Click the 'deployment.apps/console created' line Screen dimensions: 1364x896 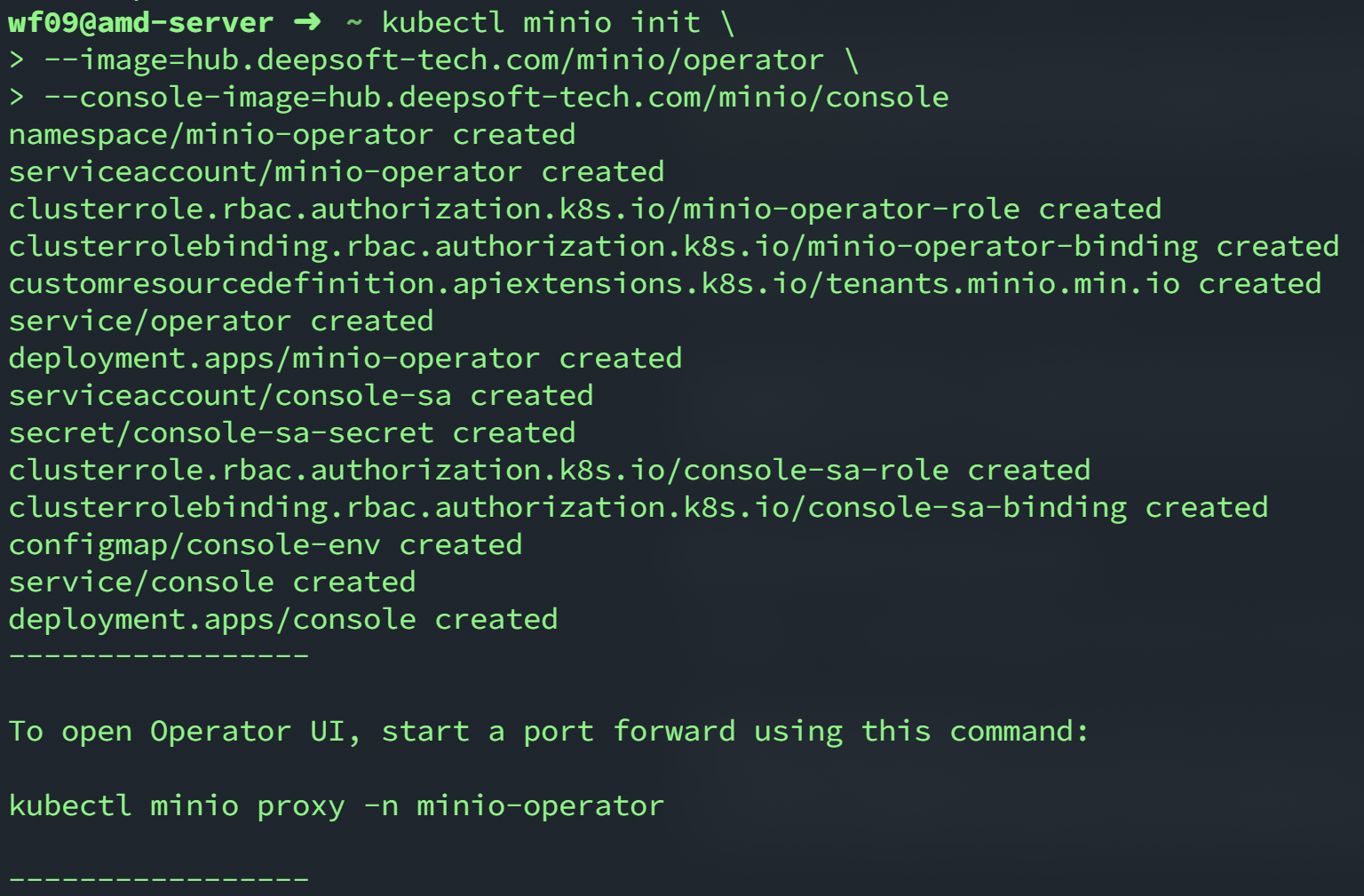283,620
